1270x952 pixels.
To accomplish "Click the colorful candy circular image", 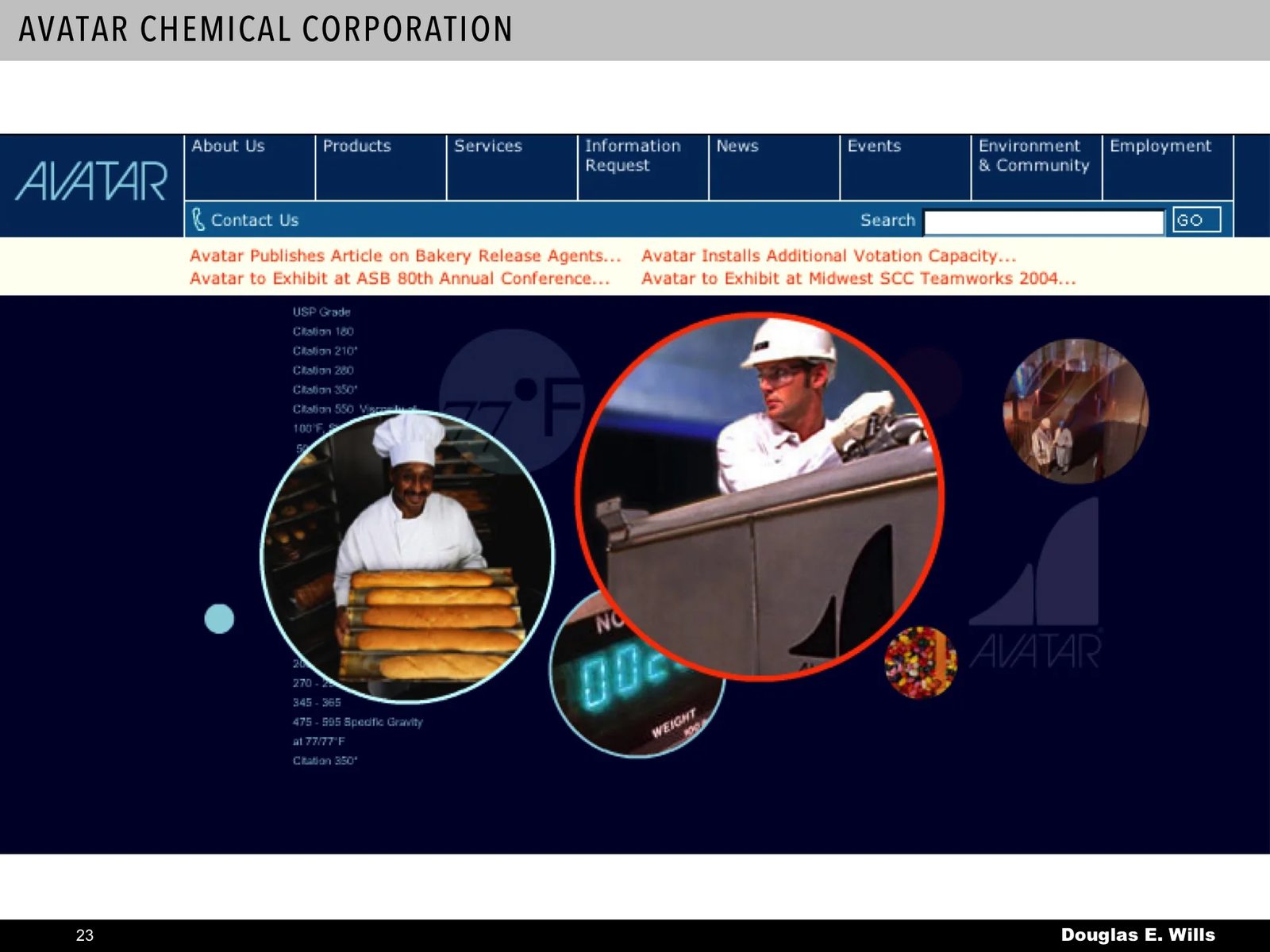I will (921, 662).
